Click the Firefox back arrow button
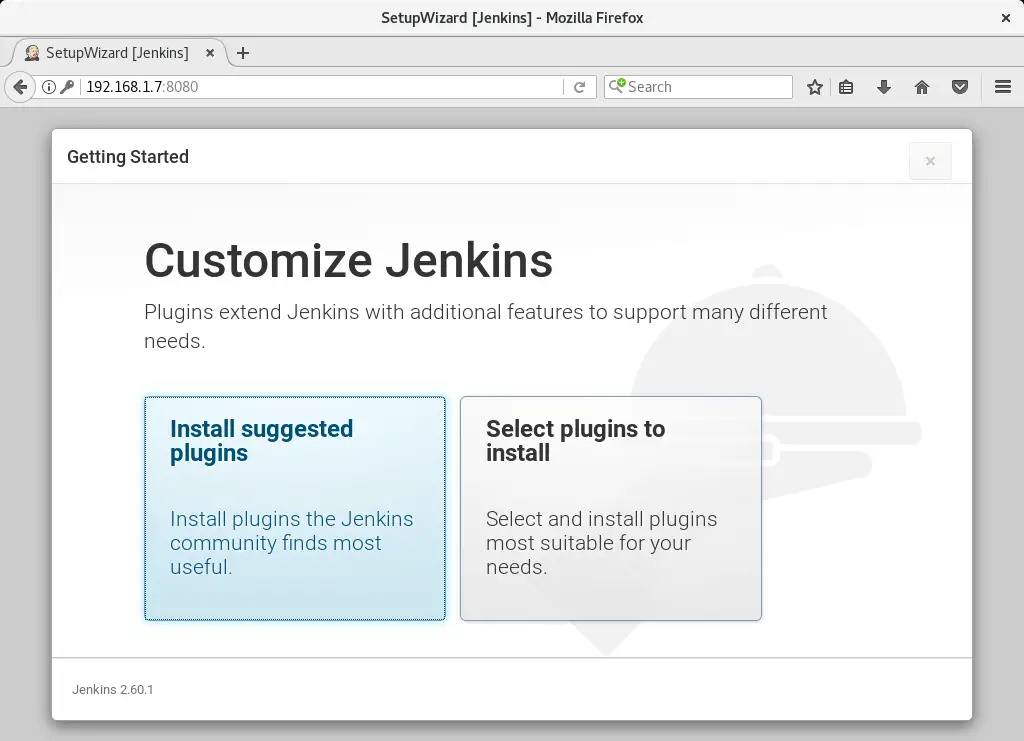 pos(20,87)
